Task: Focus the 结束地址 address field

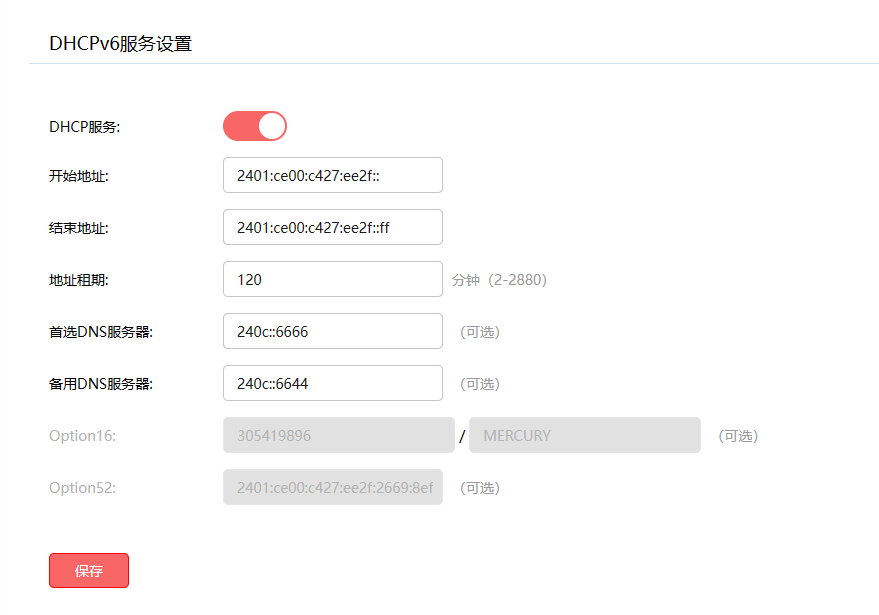Action: pos(332,227)
